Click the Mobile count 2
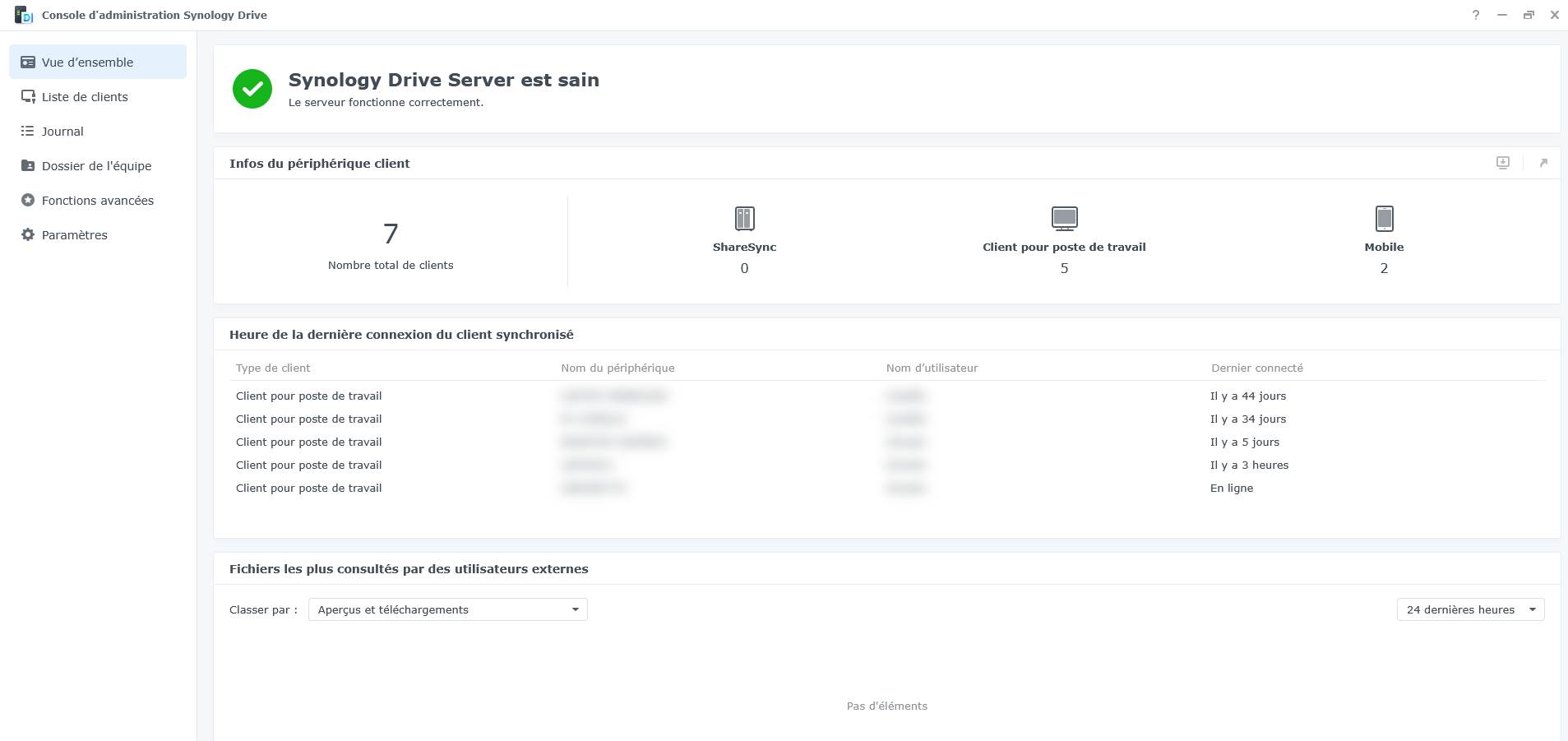 pos(1384,268)
